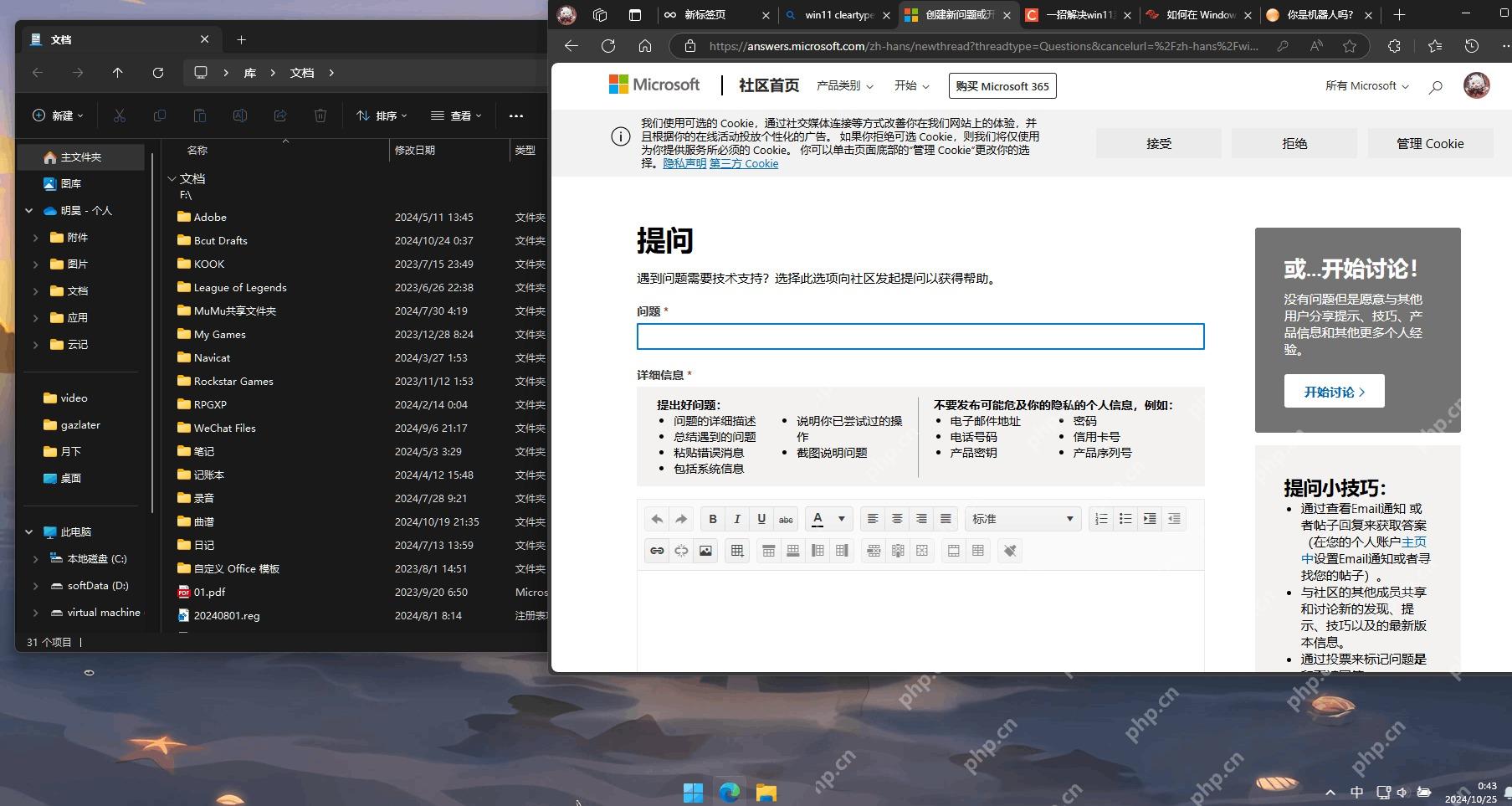Expand the 本地磁盘 (C:) tree node
This screenshot has height=806, width=1512.
[35, 559]
